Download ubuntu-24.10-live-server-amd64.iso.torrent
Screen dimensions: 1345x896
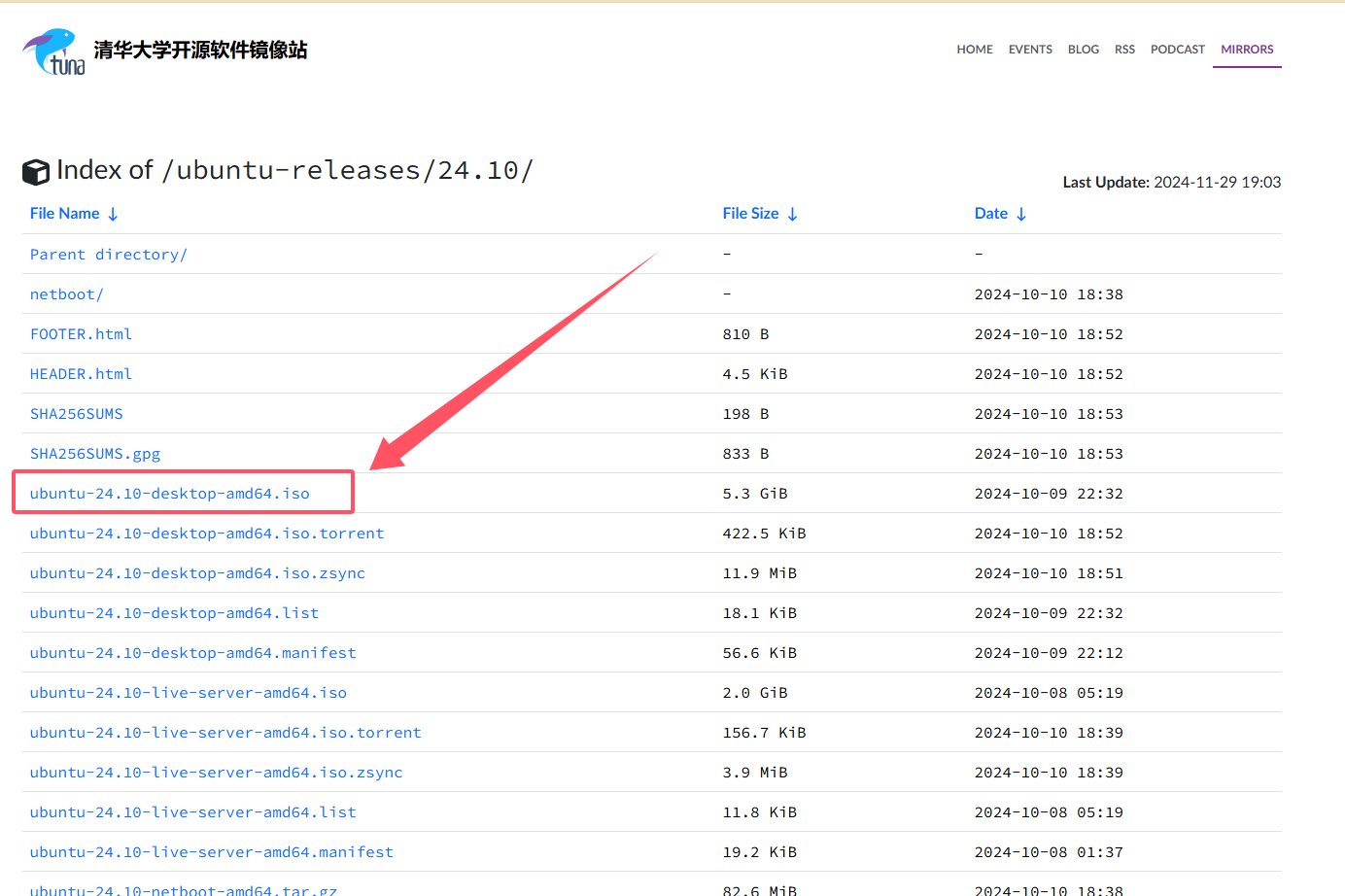pos(225,733)
